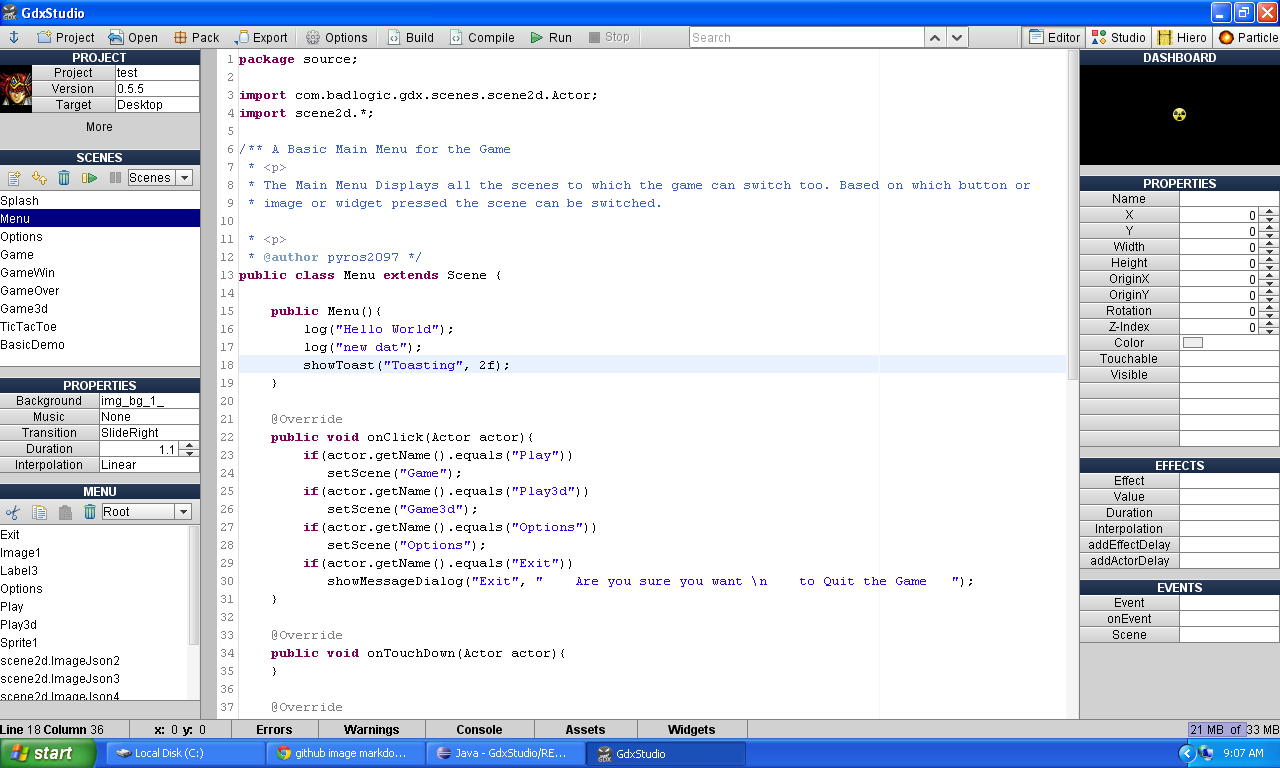Open the Root dropdown in Menu panel
This screenshot has width=1280, height=768.
146,512
